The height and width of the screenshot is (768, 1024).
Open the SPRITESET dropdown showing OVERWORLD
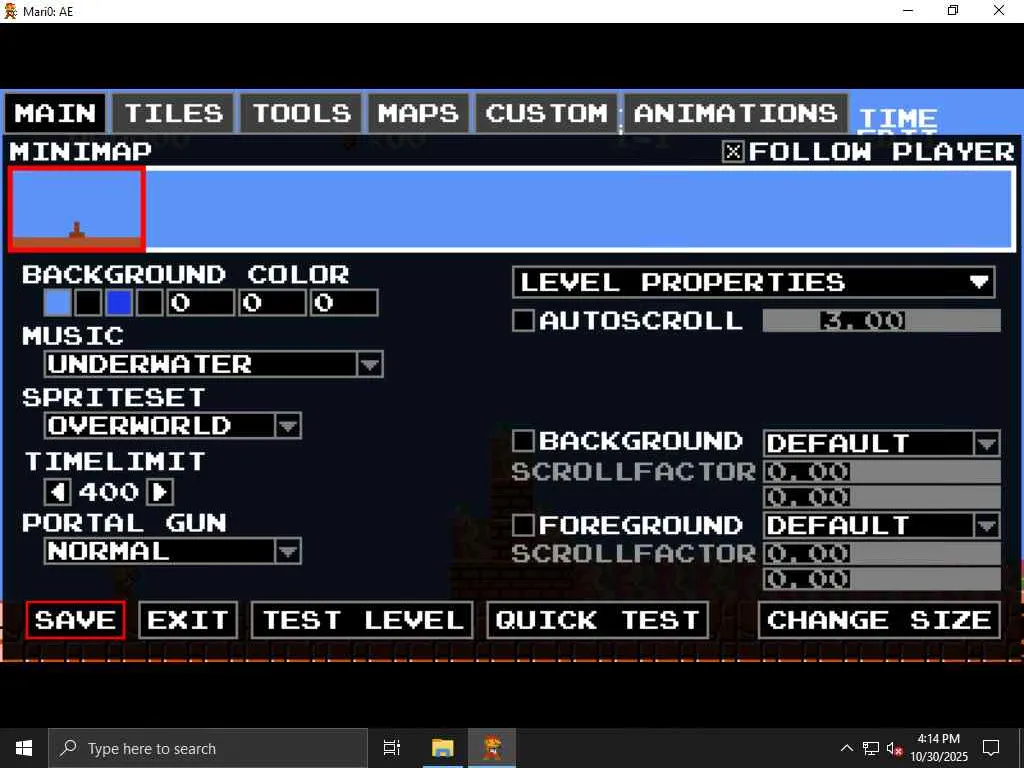coord(172,426)
